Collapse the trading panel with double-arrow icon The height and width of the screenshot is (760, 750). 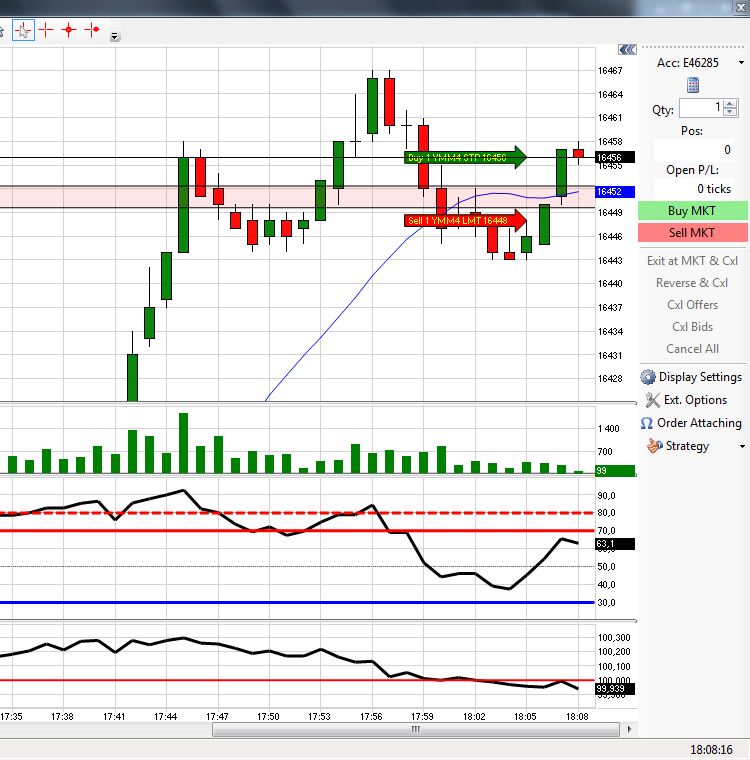click(x=627, y=49)
